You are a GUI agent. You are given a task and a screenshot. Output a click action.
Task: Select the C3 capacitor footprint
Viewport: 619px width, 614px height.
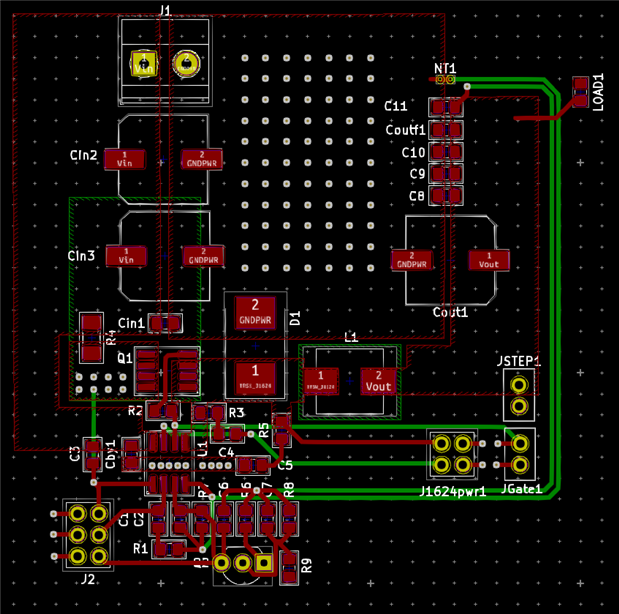[92, 454]
